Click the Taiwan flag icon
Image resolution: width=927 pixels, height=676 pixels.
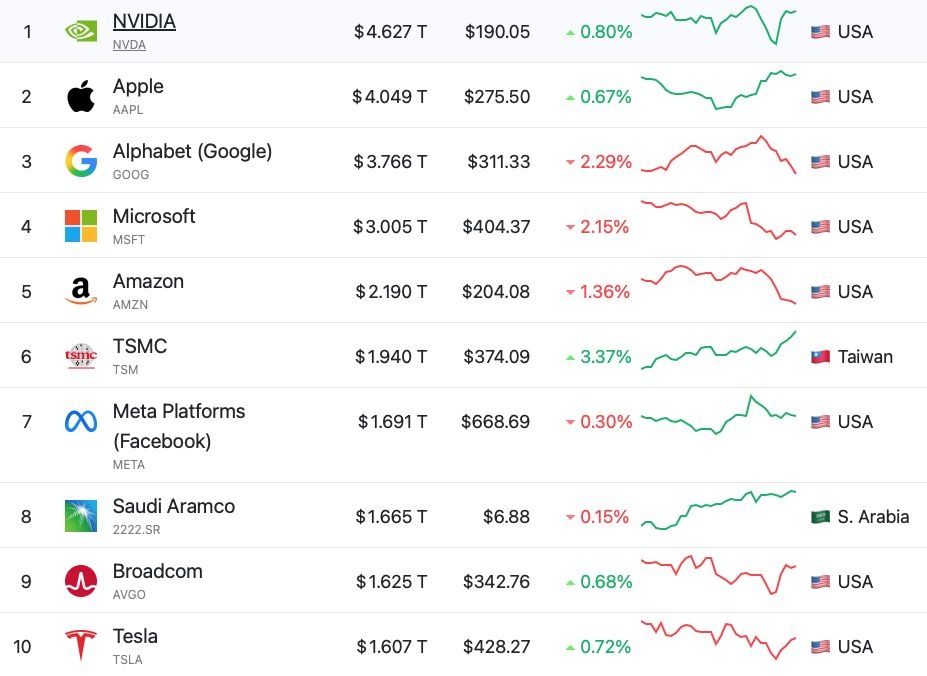pos(820,357)
